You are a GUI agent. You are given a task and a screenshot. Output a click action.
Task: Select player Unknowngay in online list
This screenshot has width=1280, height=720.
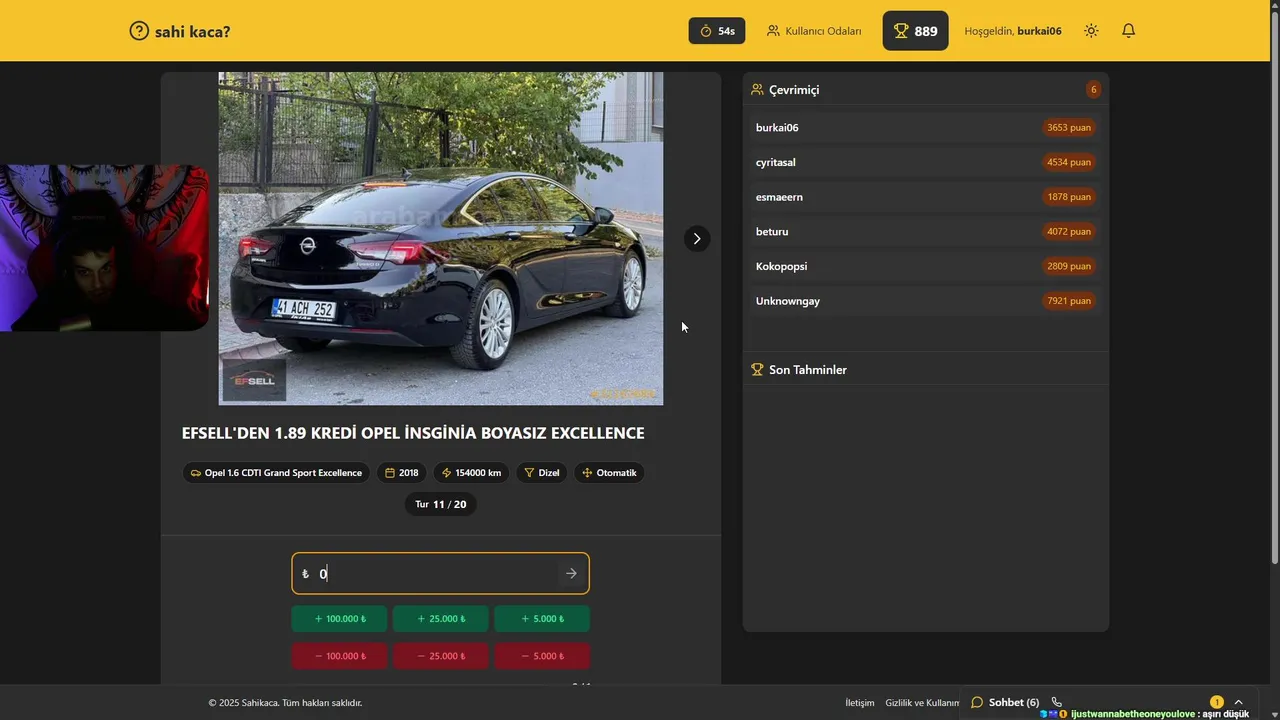coord(925,301)
